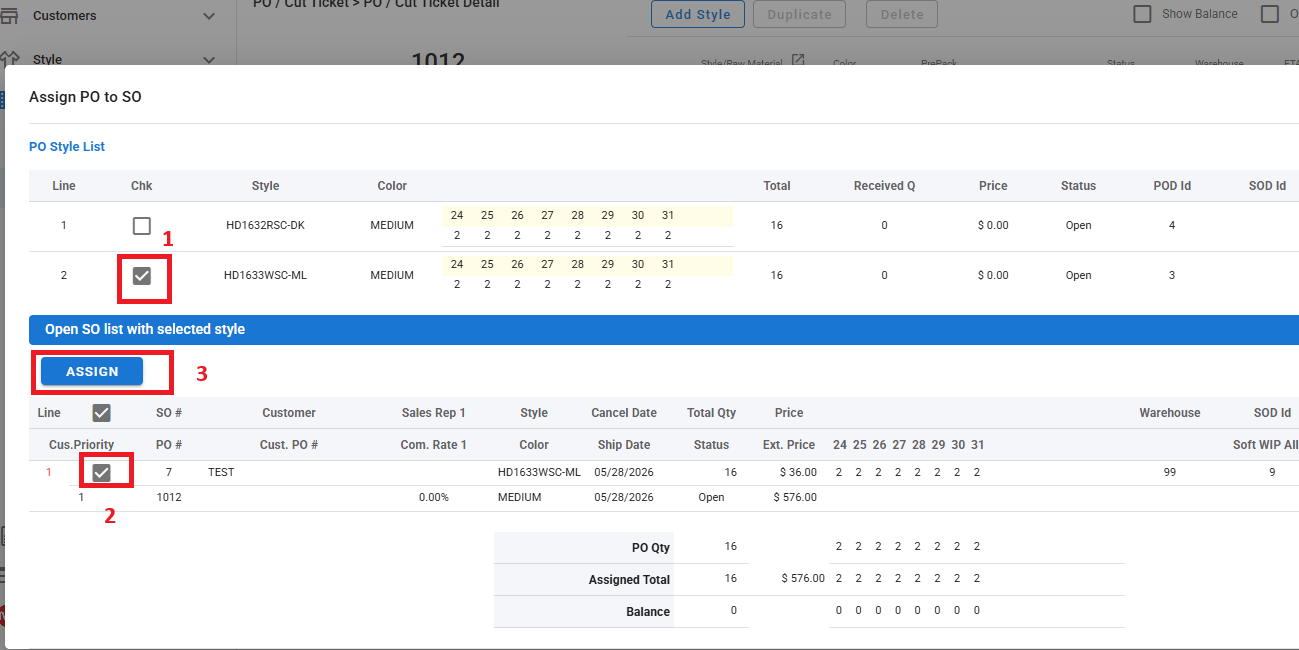This screenshot has height=650, width=1299.
Task: Click the Com. Rate 1 column header
Action: [434, 445]
